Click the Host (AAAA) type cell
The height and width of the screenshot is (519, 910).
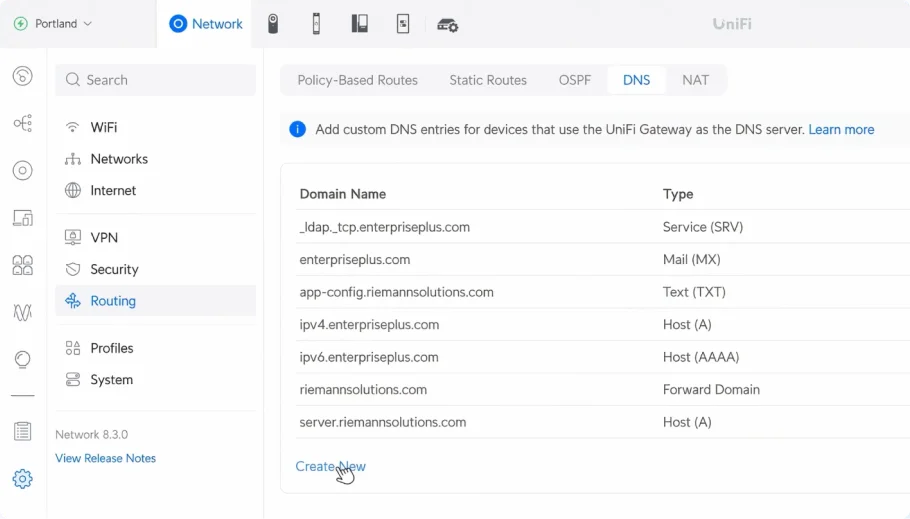(701, 357)
